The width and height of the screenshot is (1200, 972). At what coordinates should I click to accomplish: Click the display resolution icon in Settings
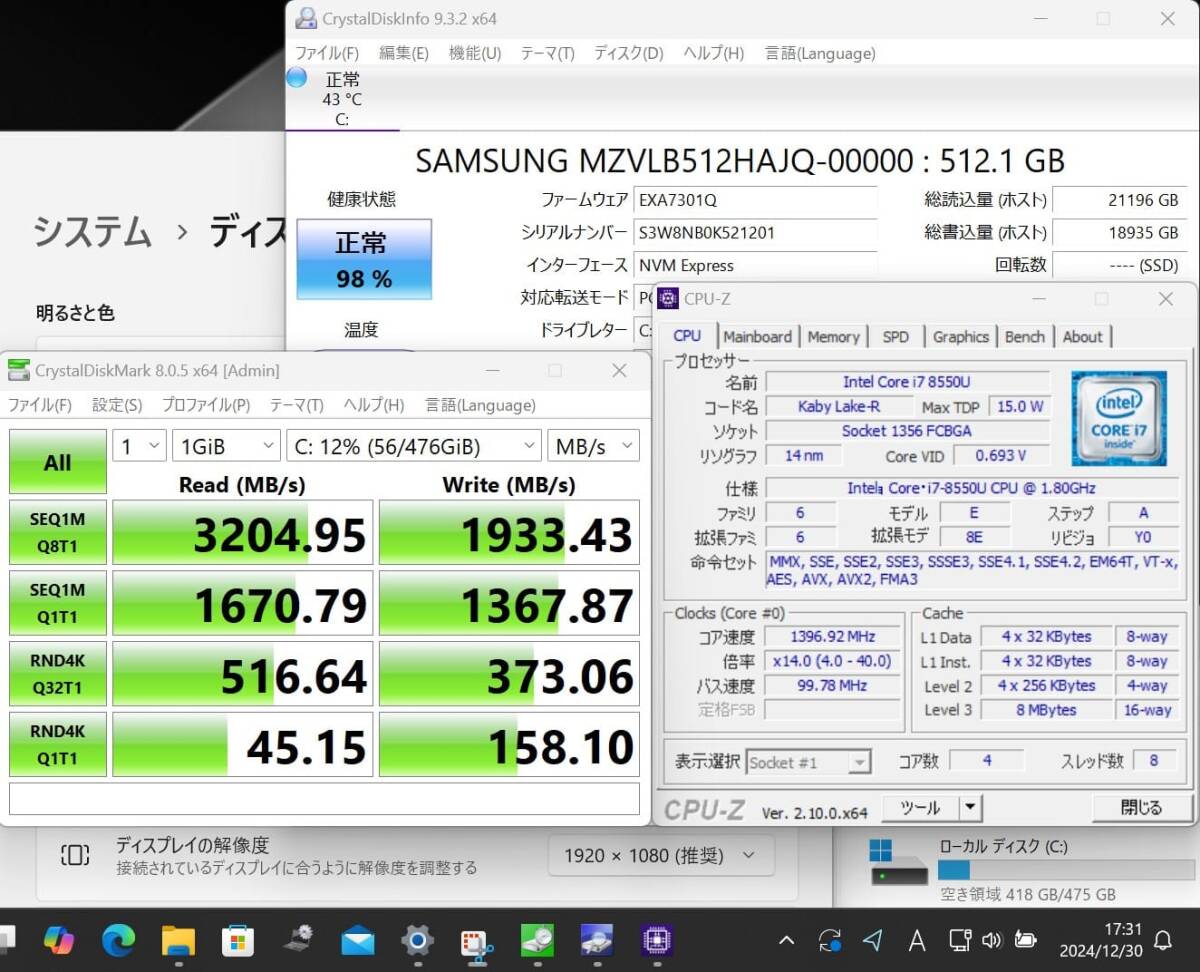tap(75, 855)
